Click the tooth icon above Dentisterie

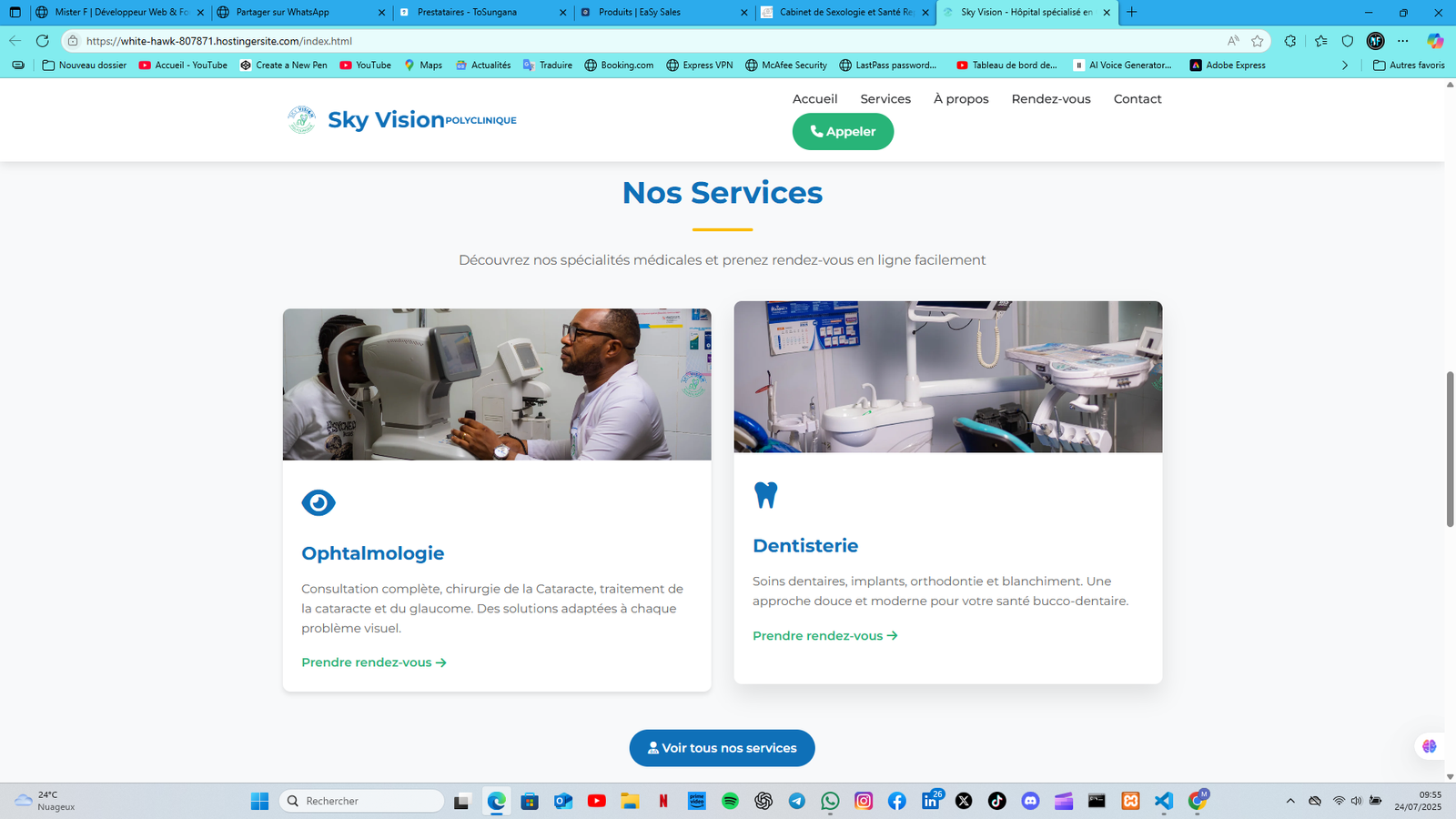pyautogui.click(x=765, y=494)
